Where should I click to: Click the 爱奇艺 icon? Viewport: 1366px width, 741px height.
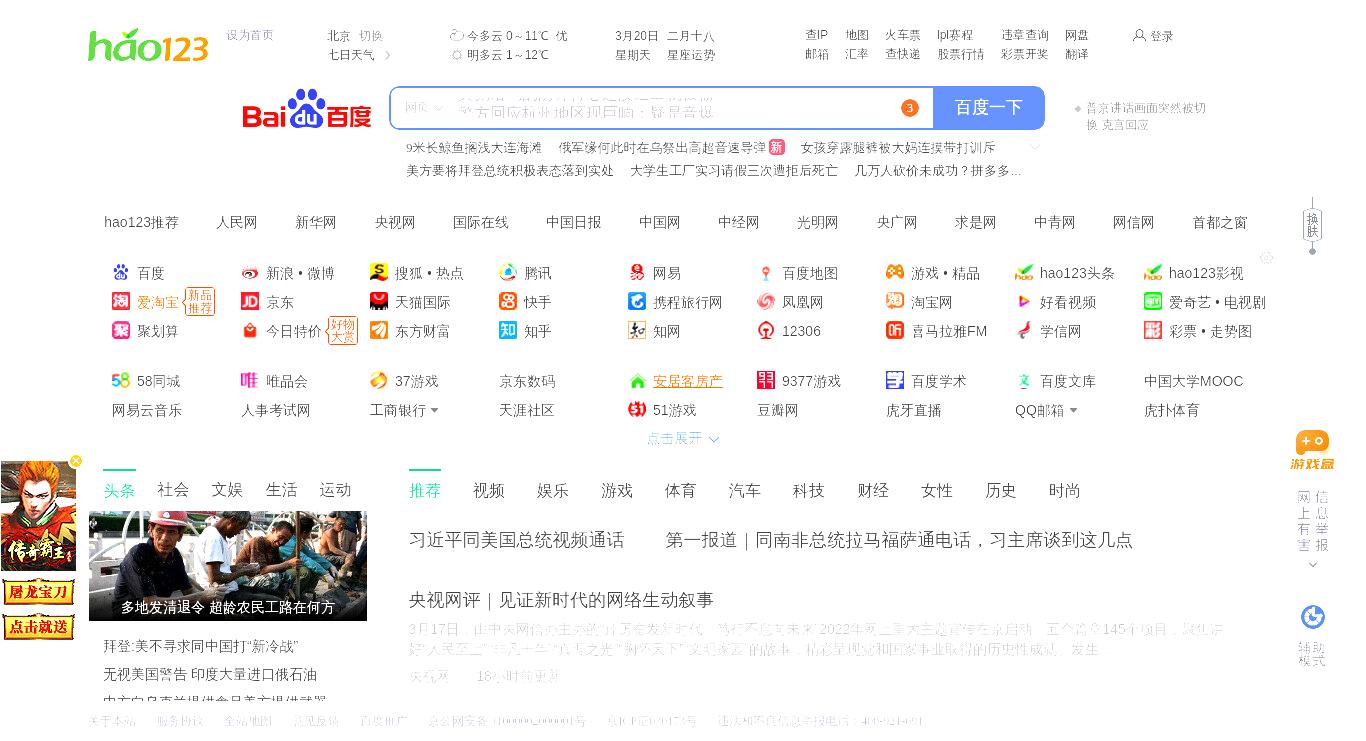pos(1153,302)
